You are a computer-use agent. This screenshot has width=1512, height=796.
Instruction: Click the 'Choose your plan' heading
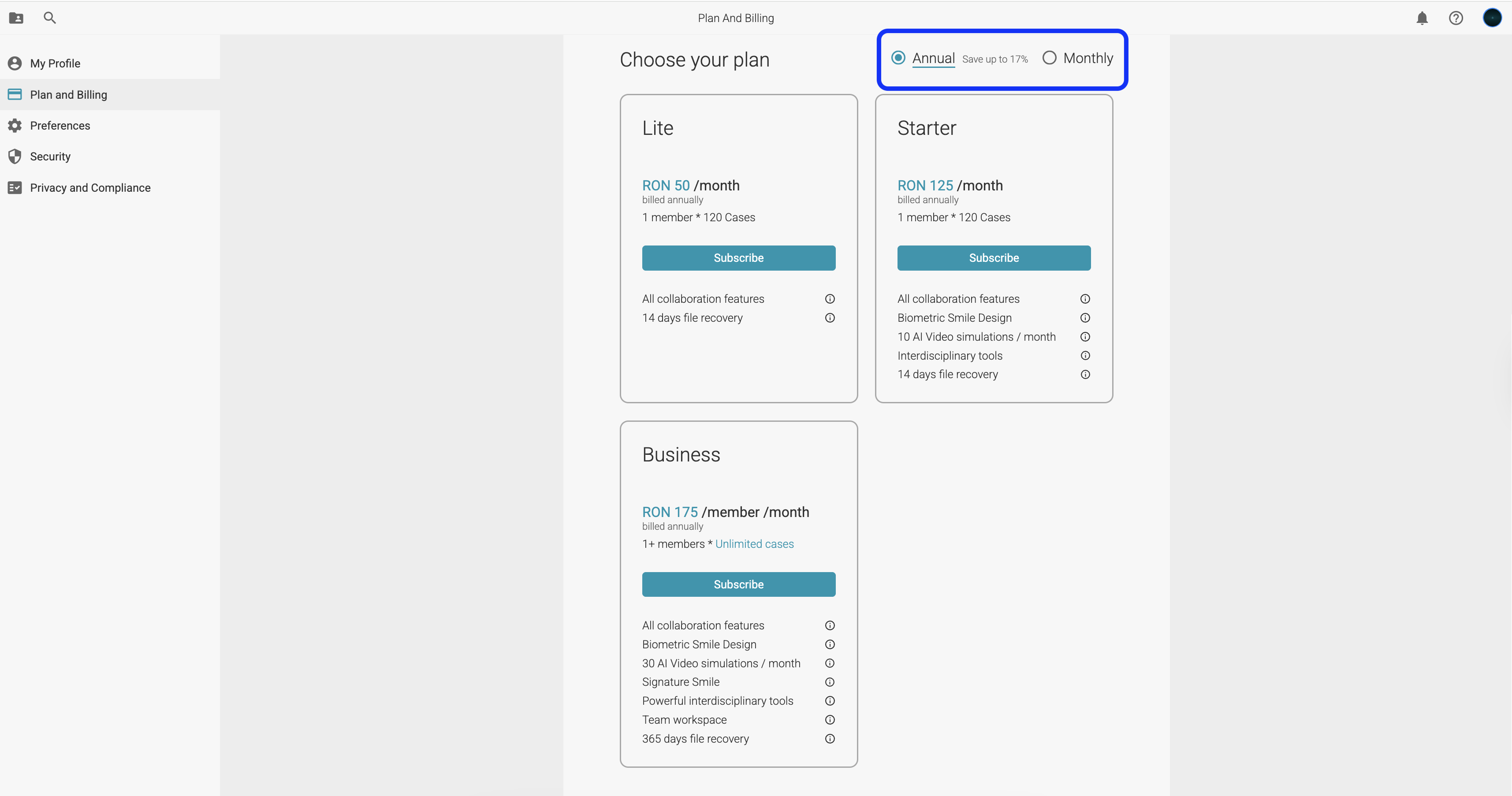coord(694,60)
